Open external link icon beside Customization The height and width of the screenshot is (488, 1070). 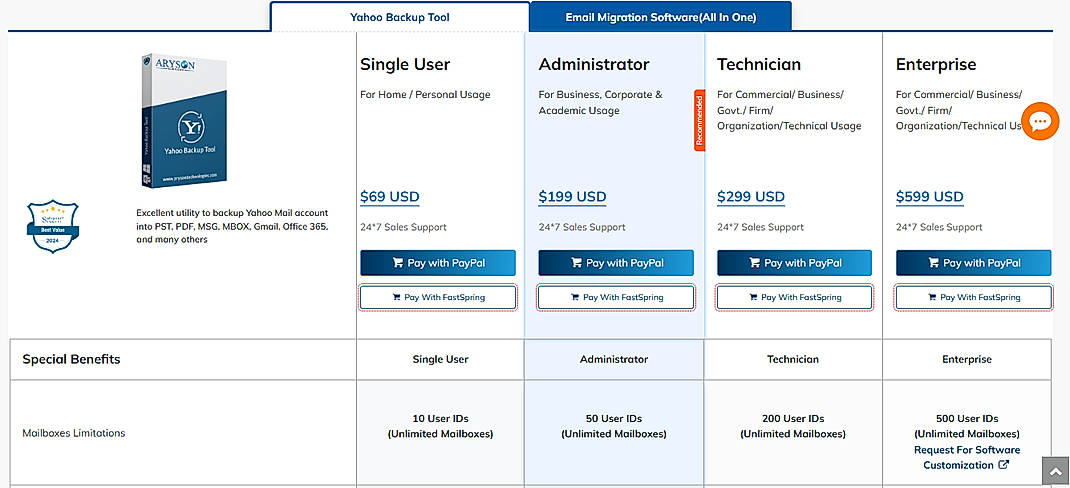click(x=1004, y=465)
